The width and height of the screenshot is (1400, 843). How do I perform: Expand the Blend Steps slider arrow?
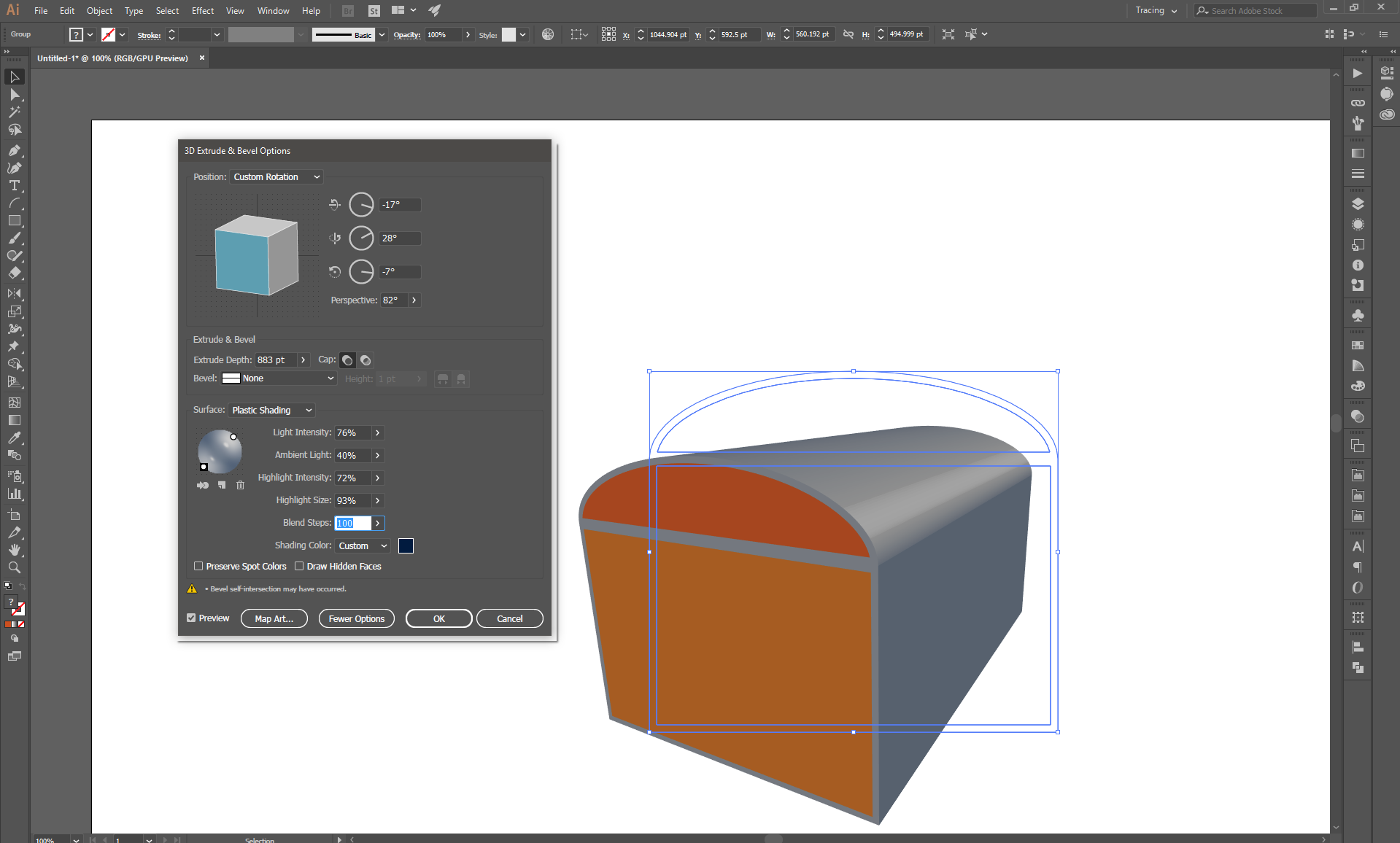pyautogui.click(x=377, y=524)
